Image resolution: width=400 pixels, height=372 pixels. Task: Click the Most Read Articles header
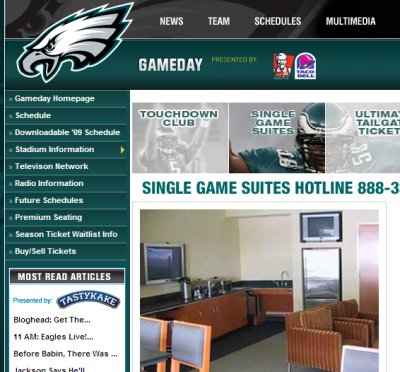[67, 277]
